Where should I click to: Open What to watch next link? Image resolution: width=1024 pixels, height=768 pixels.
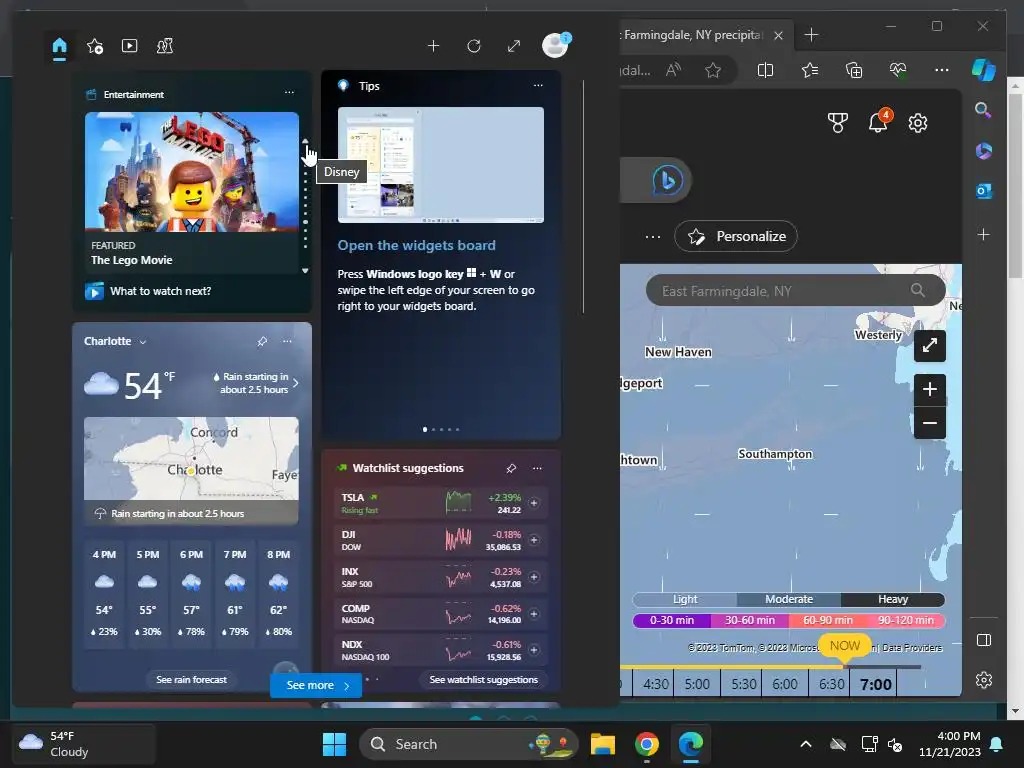point(160,291)
